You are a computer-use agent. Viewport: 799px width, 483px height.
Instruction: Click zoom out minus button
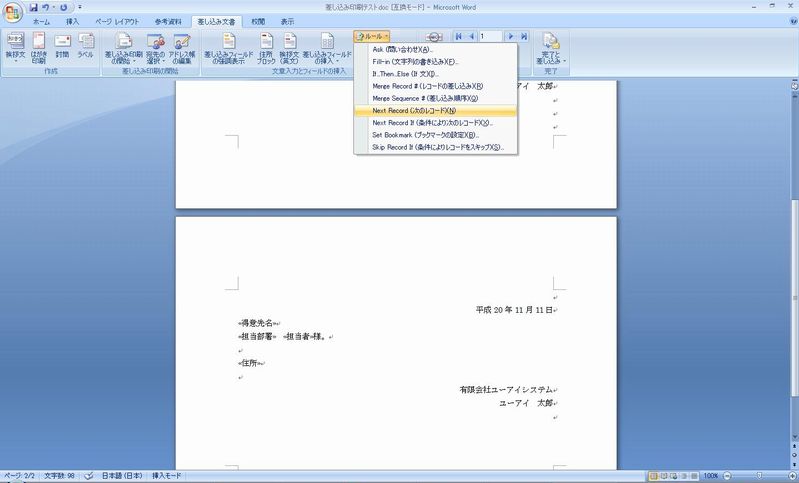[727, 476]
